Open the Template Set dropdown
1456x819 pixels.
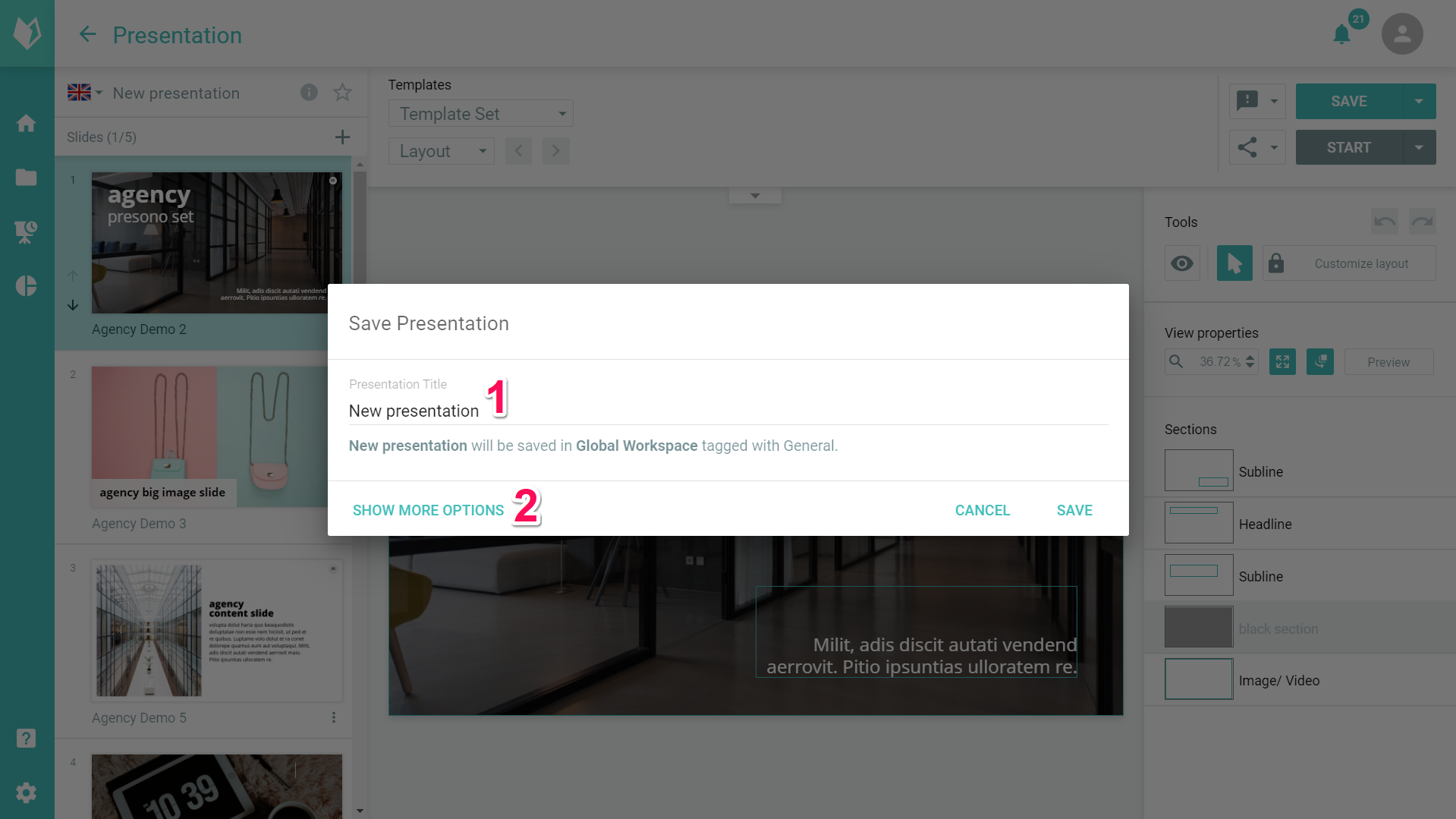click(x=480, y=114)
